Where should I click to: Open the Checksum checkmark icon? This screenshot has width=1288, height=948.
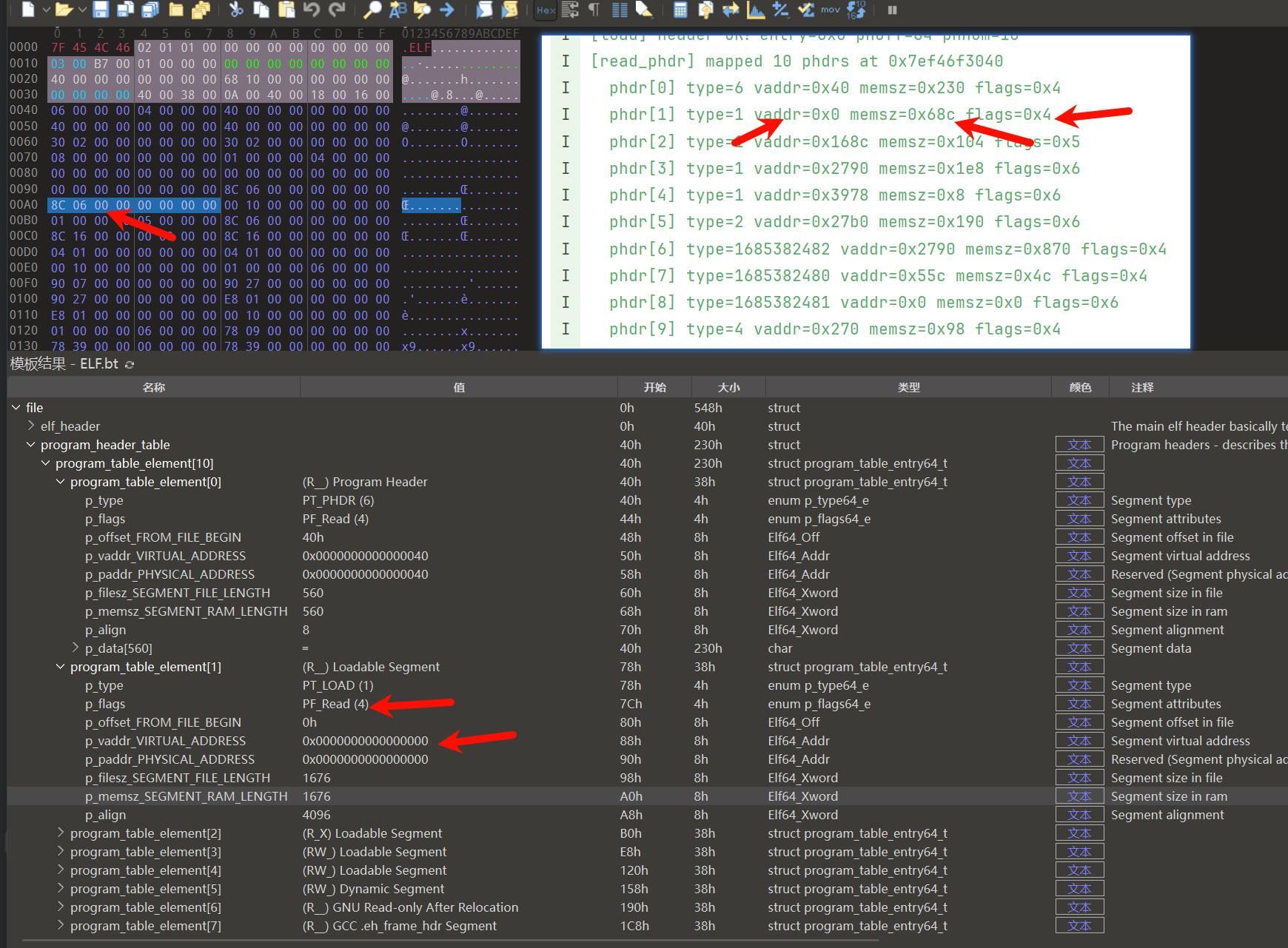(805, 10)
